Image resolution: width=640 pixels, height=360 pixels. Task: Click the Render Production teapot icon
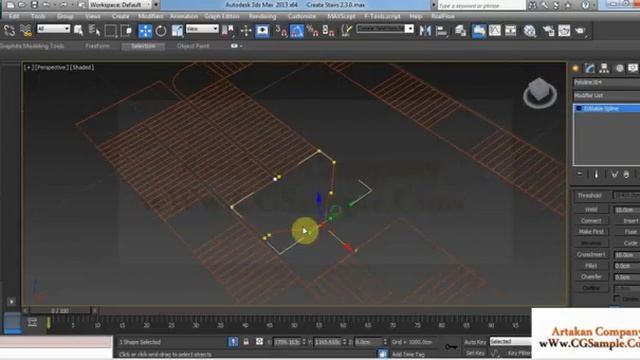click(x=580, y=31)
